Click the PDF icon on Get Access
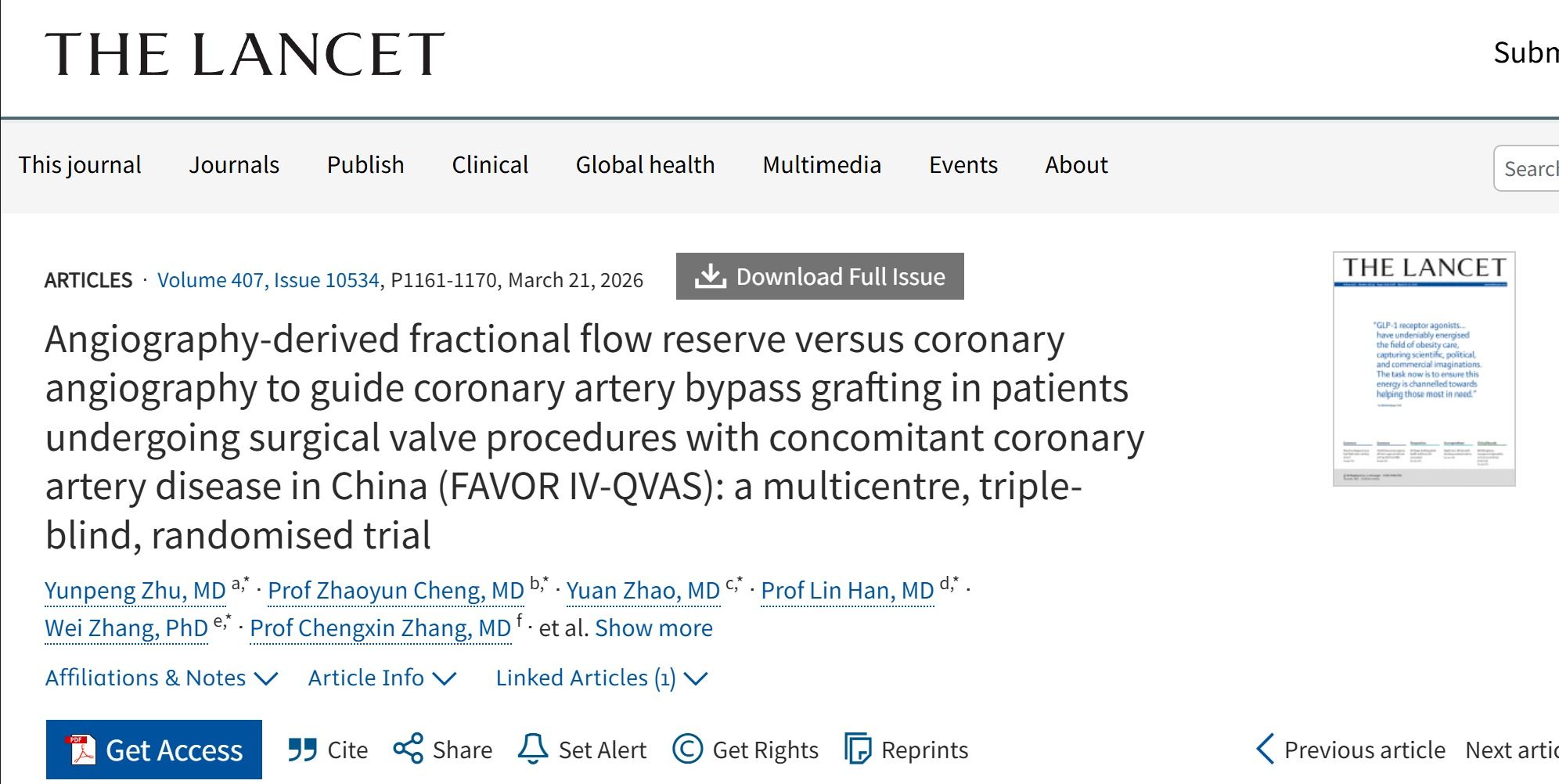The image size is (1559, 784). click(81, 750)
